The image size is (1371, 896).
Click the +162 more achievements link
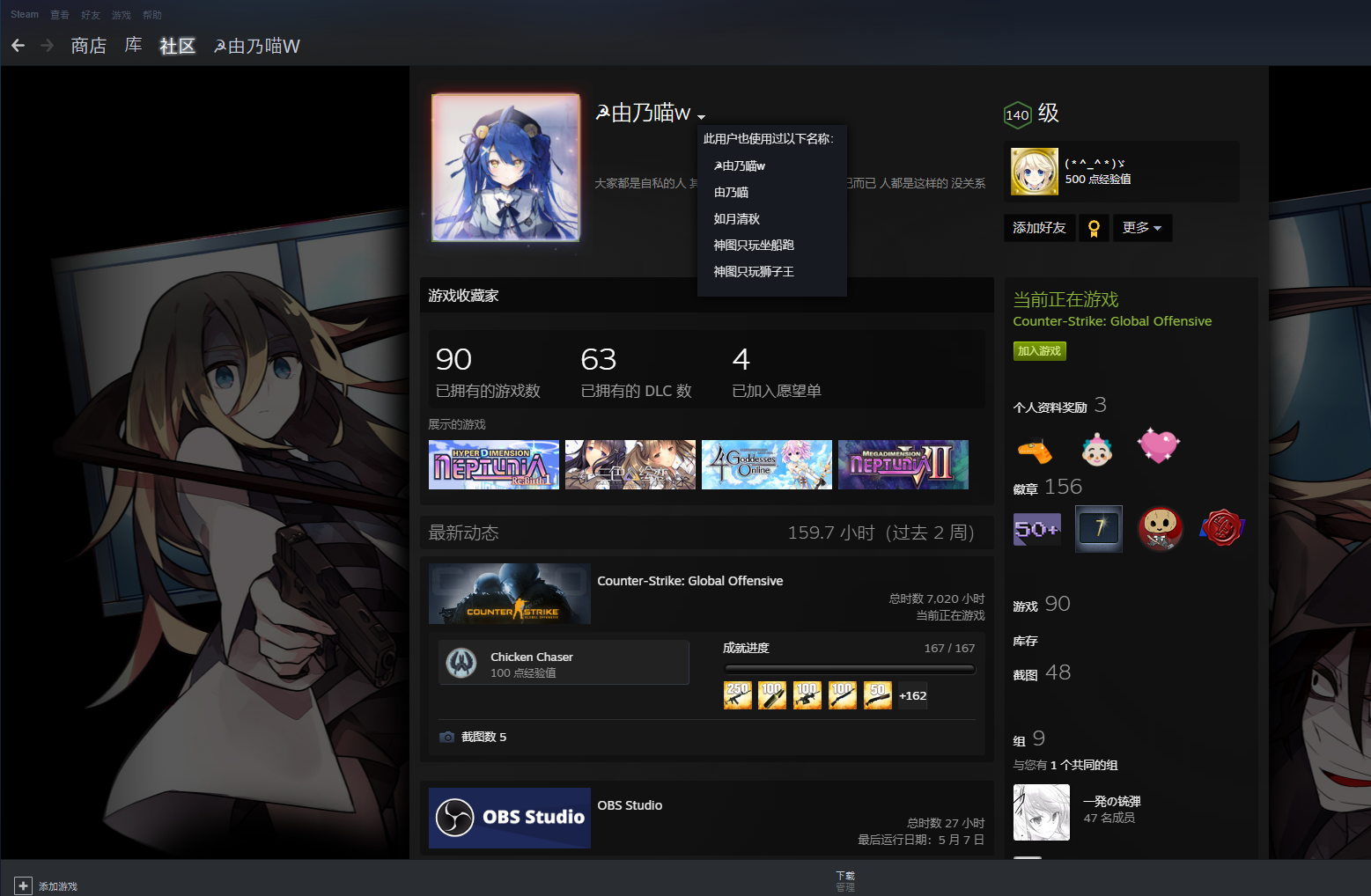(912, 695)
